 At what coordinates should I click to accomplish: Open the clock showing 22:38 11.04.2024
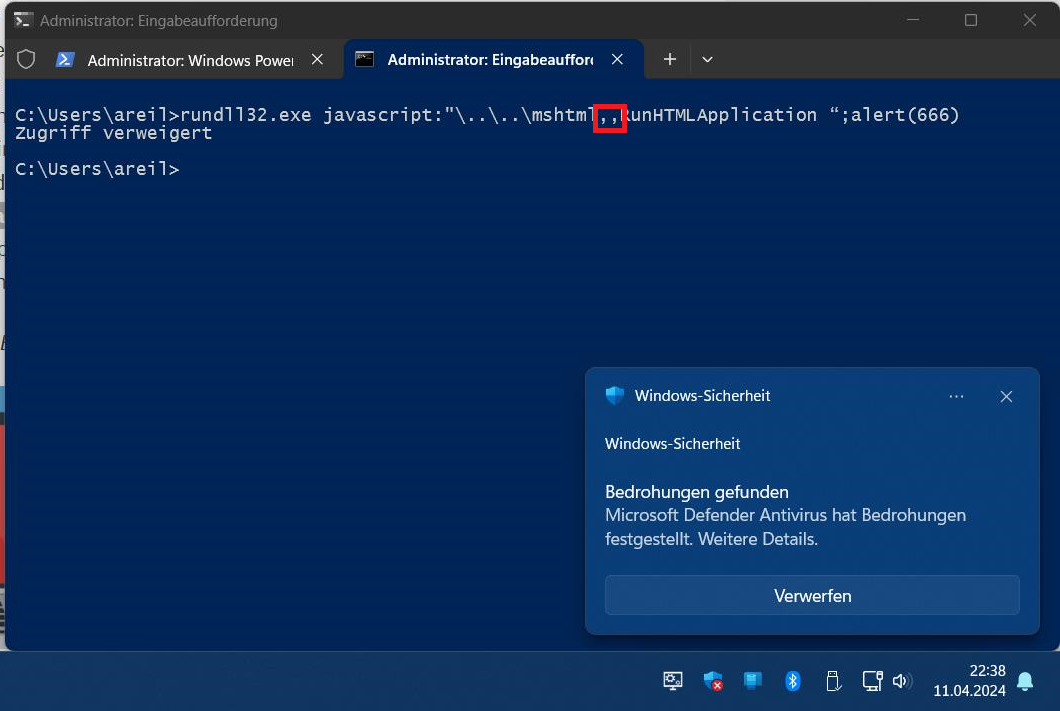(969, 681)
